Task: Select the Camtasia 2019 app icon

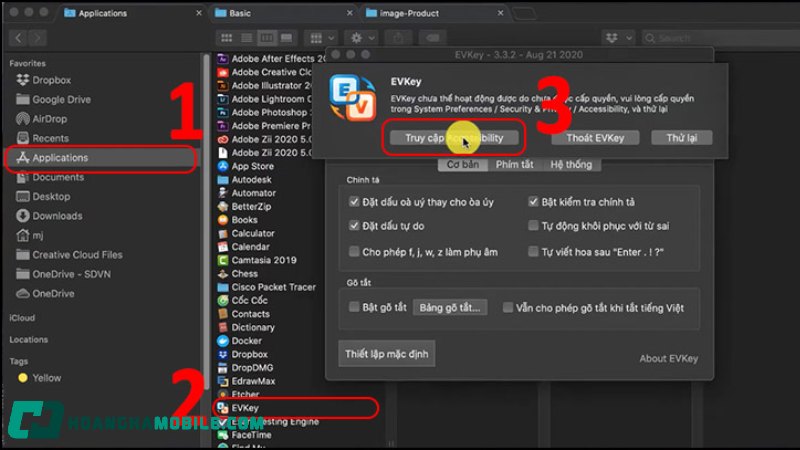Action: [x=224, y=259]
